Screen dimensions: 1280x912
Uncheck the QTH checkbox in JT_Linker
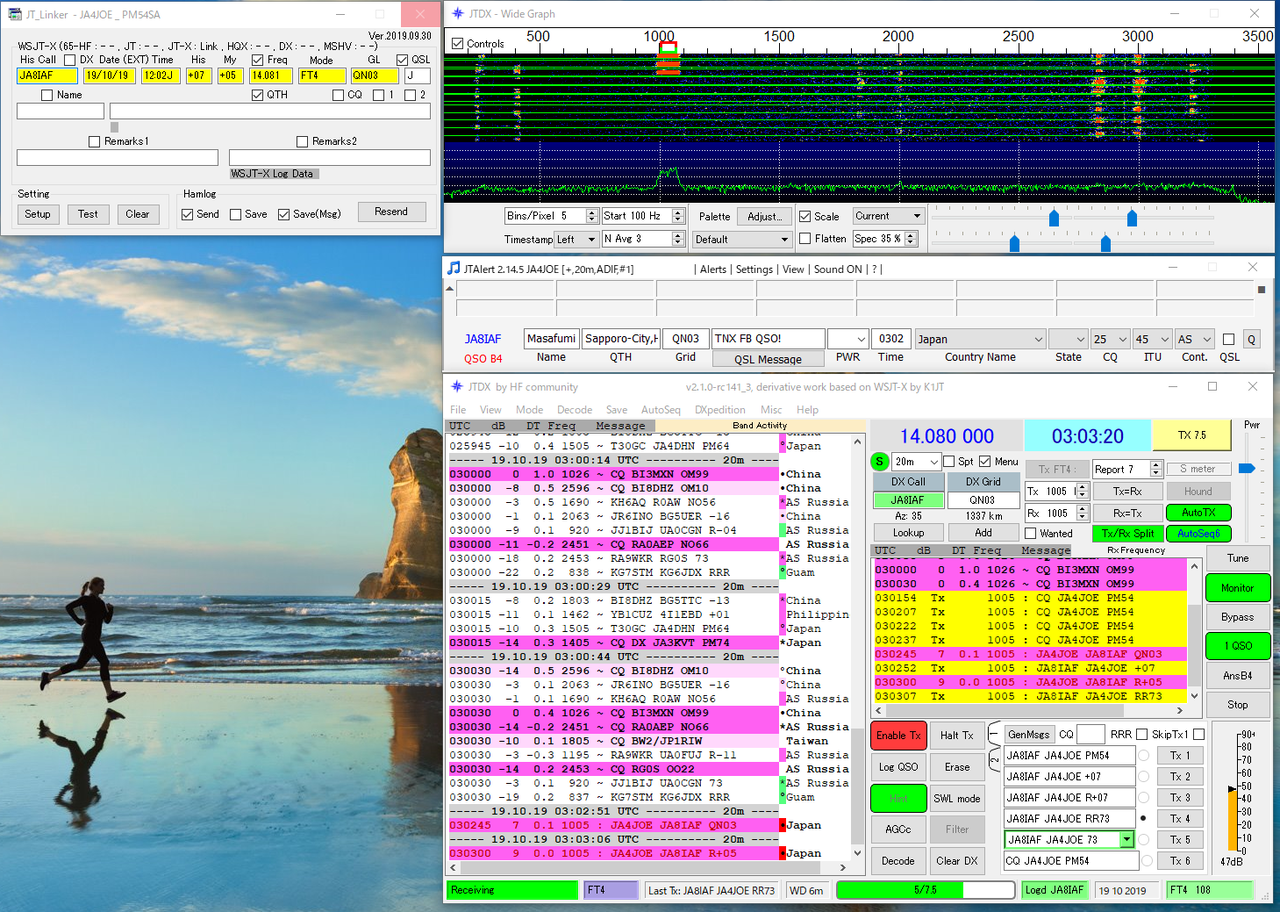point(258,95)
